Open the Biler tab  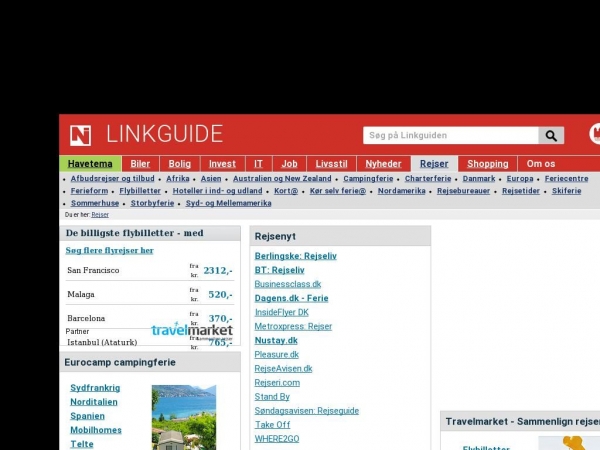coord(140,164)
